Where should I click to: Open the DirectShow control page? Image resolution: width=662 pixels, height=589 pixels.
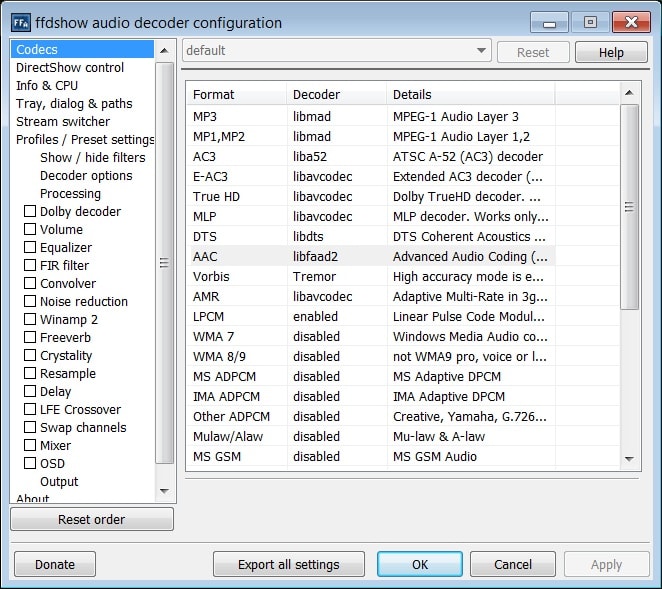[70, 68]
